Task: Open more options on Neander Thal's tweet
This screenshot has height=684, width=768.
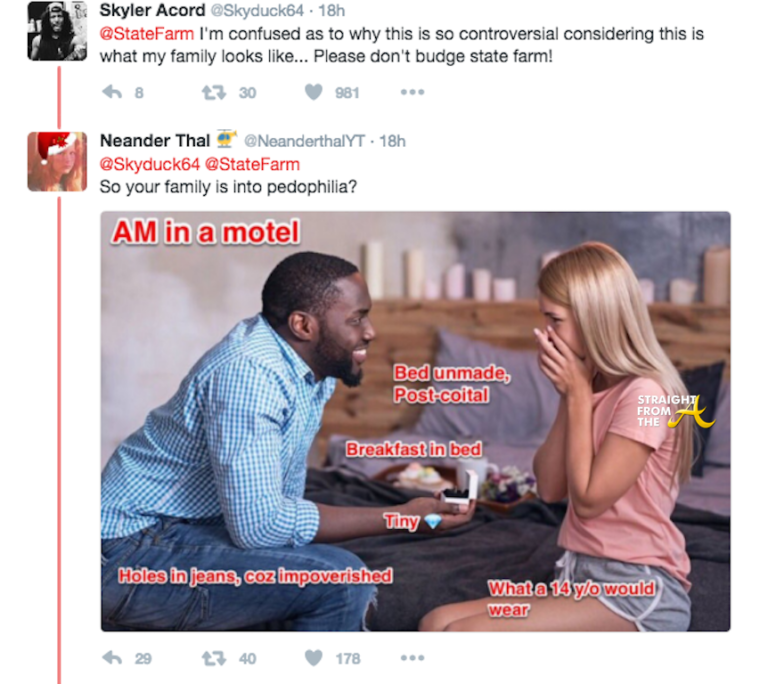Action: click(412, 658)
